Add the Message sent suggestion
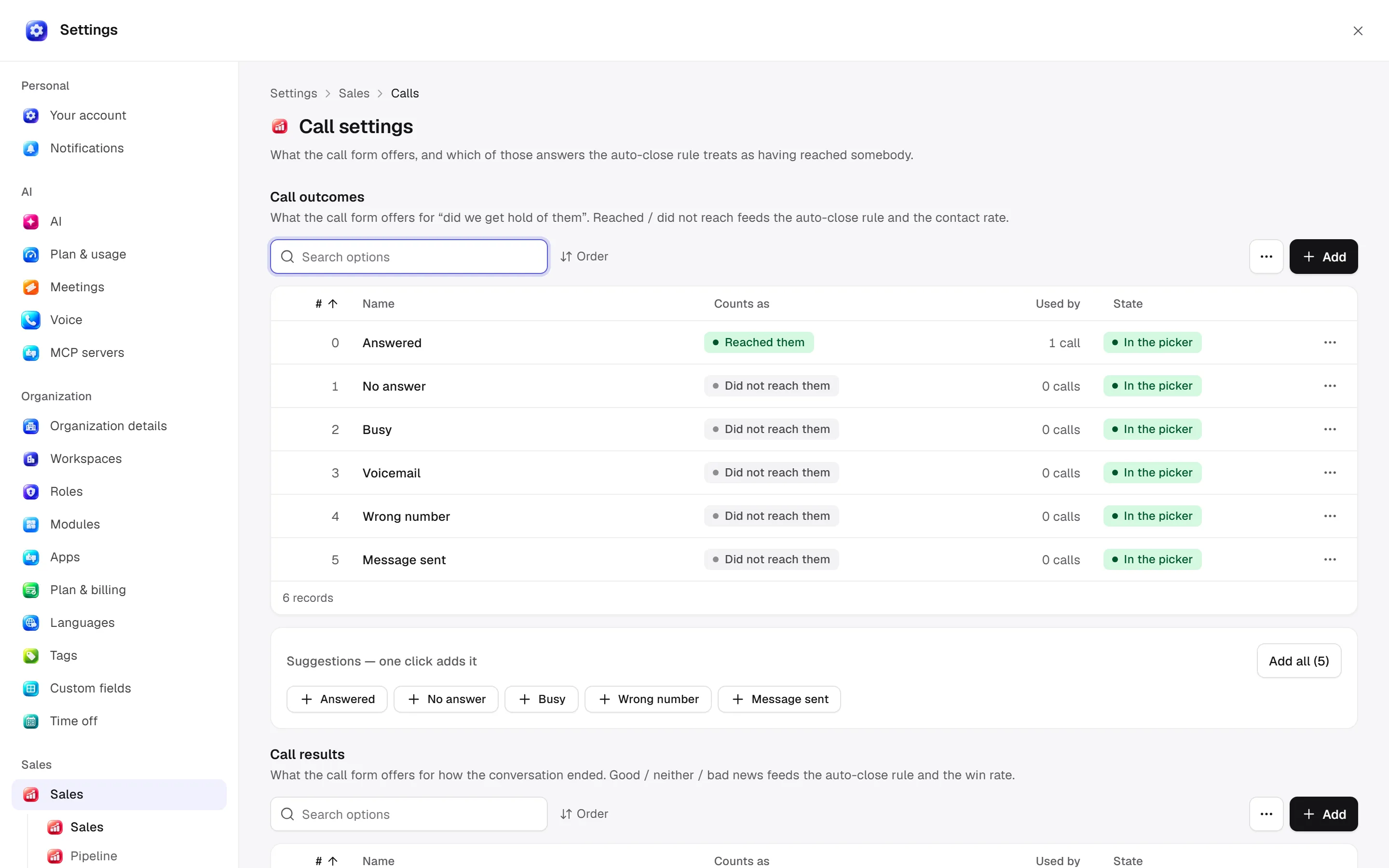The width and height of the screenshot is (1389, 868). (779, 699)
